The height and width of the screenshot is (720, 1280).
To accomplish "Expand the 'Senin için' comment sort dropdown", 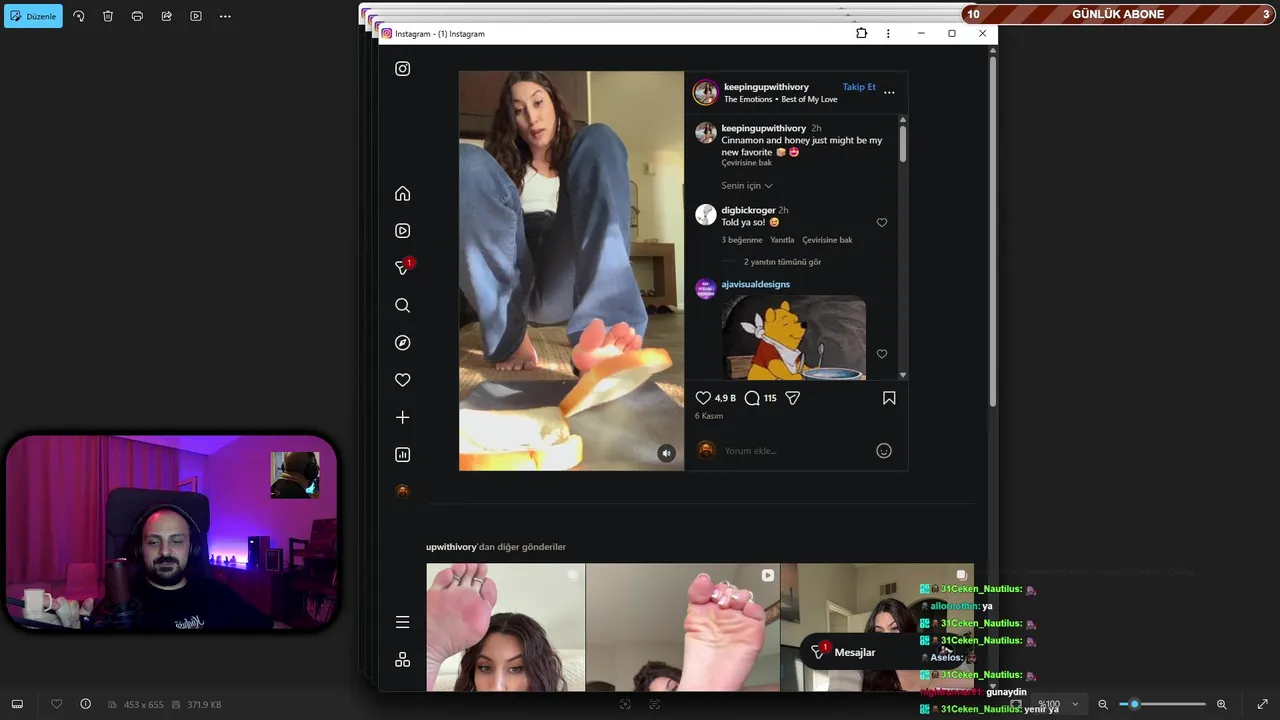I will [x=747, y=185].
